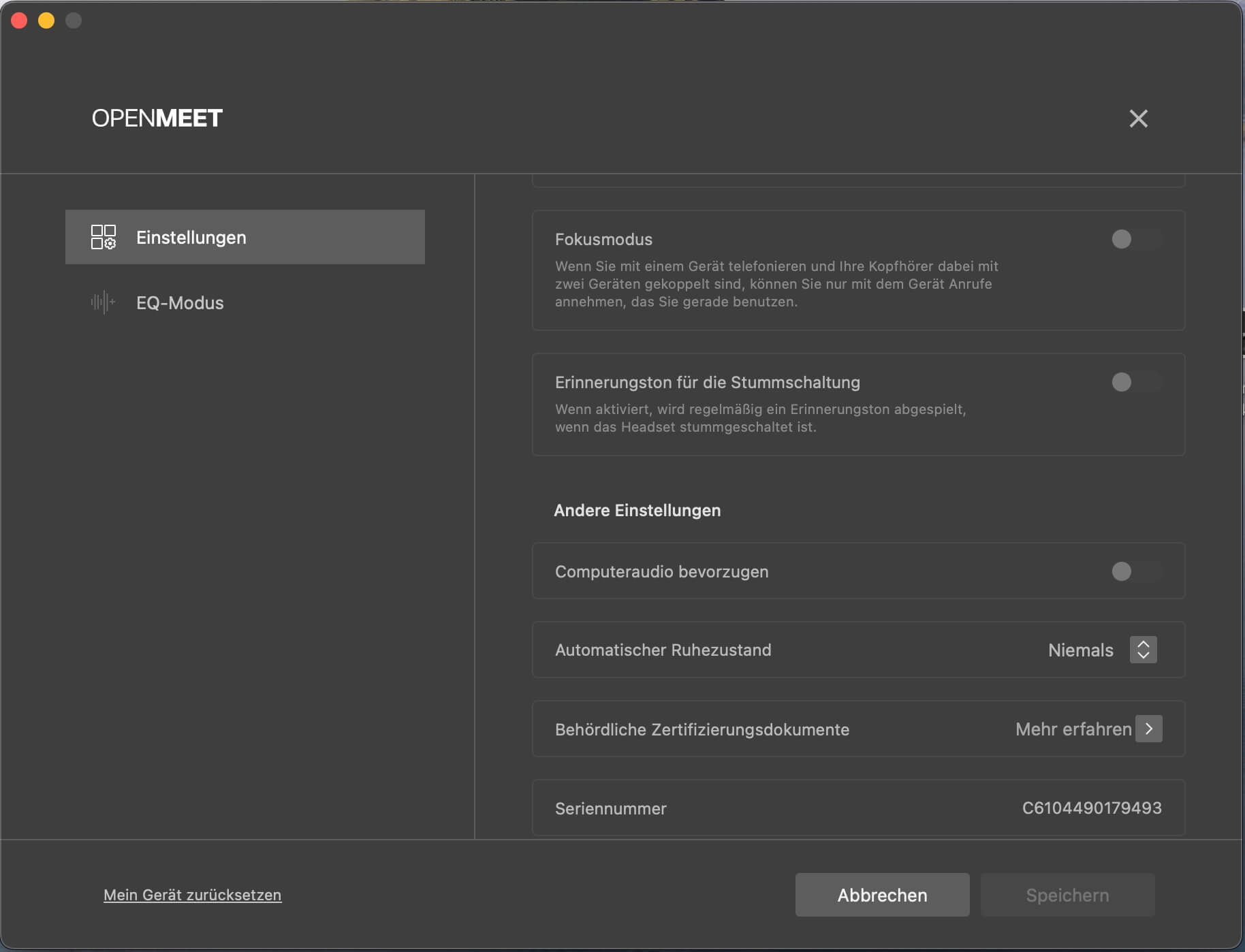Click the Automatischer Ruhezustand label
Screen dimensions: 1245x952
tap(663, 650)
